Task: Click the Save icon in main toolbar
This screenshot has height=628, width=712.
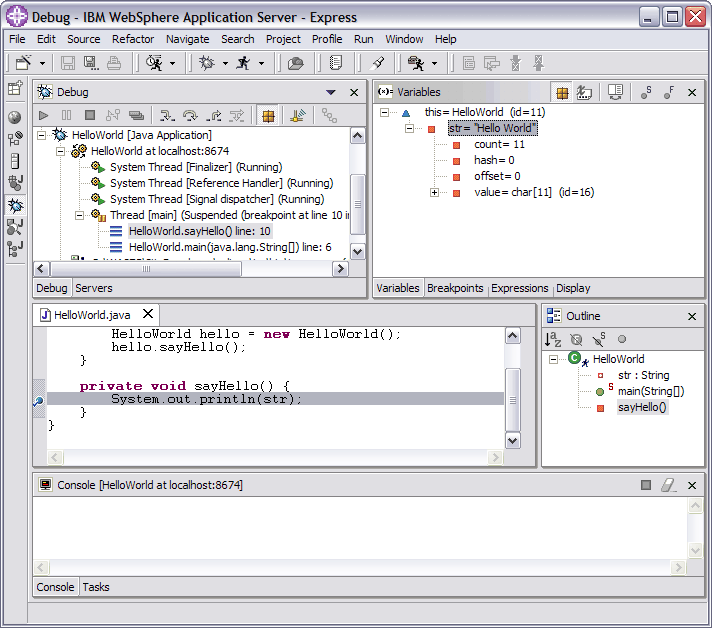Action: [x=68, y=63]
